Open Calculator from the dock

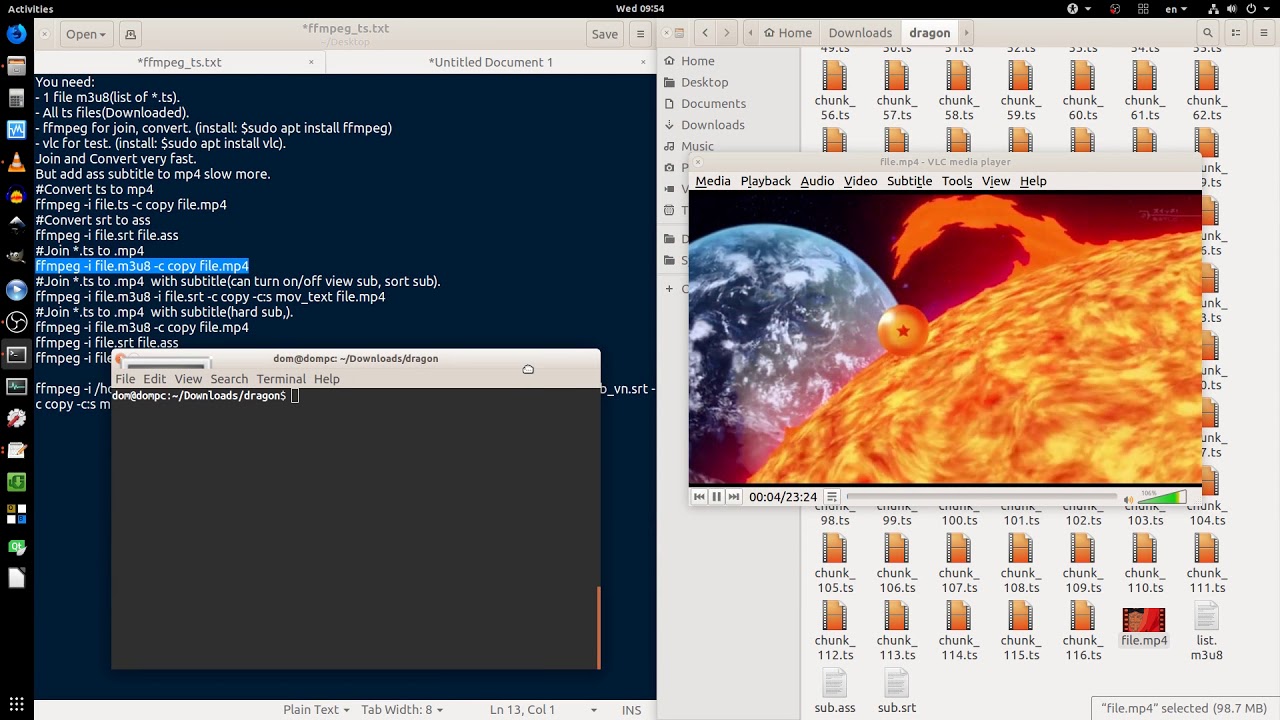[x=16, y=99]
